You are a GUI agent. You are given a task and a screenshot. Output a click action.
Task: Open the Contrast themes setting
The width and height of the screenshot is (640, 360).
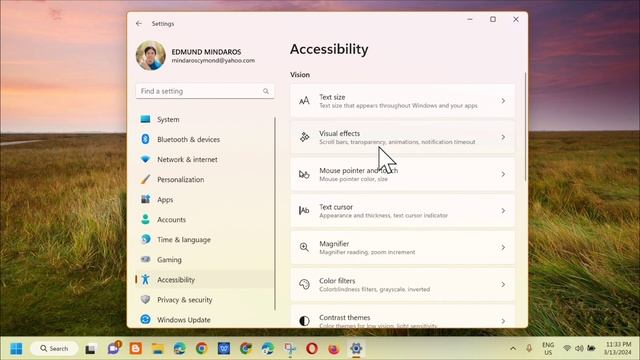(x=402, y=317)
